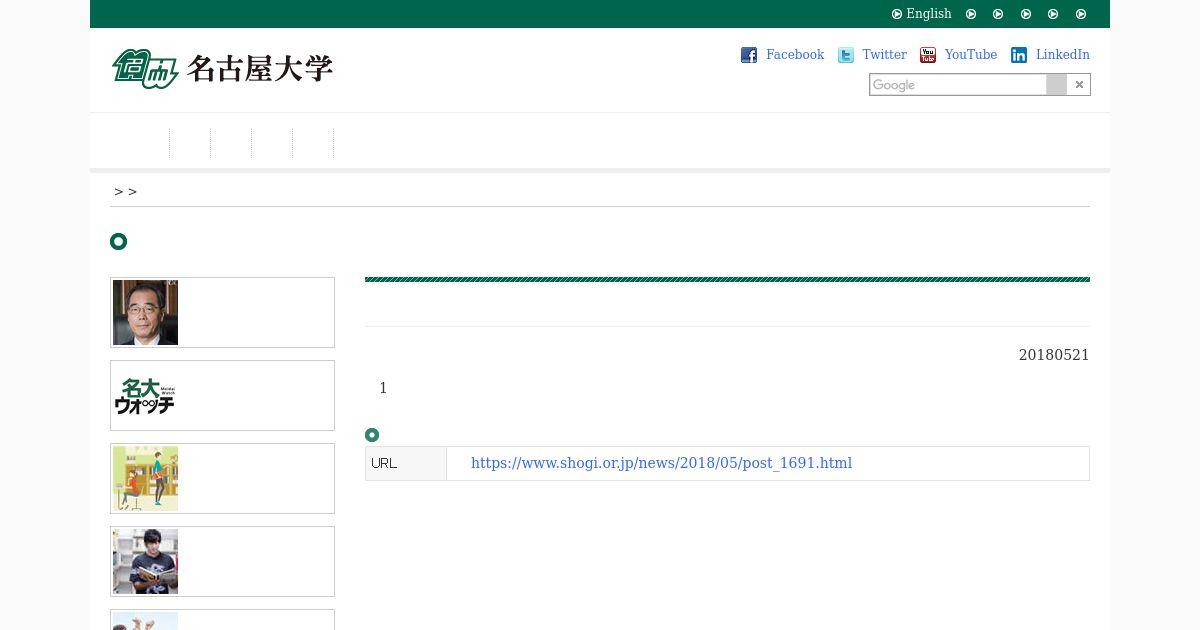The image size is (1200, 630).
Task: Open the LinkedIn text link
Action: pos(1063,55)
